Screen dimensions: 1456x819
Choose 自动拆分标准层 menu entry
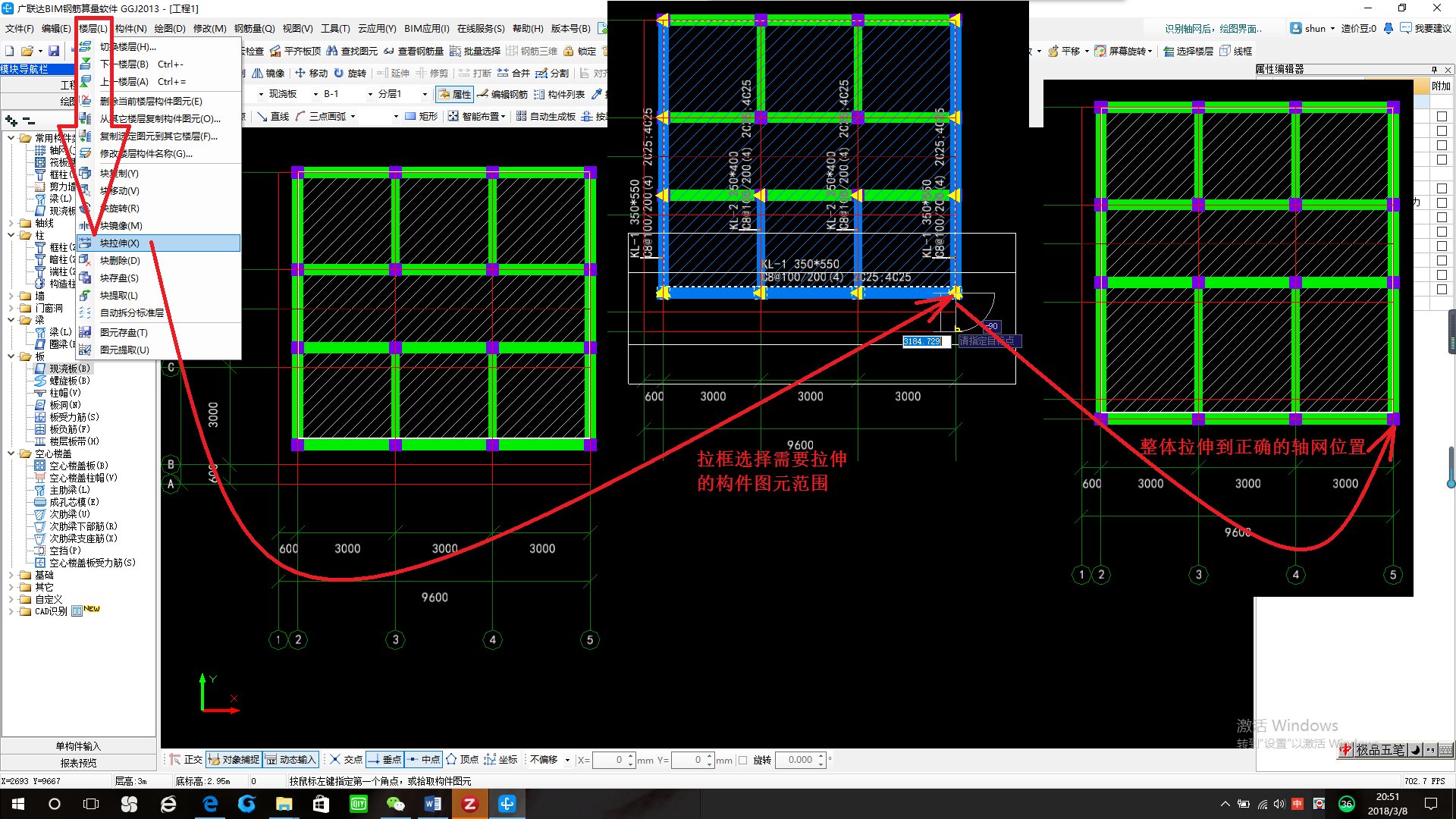(x=158, y=312)
